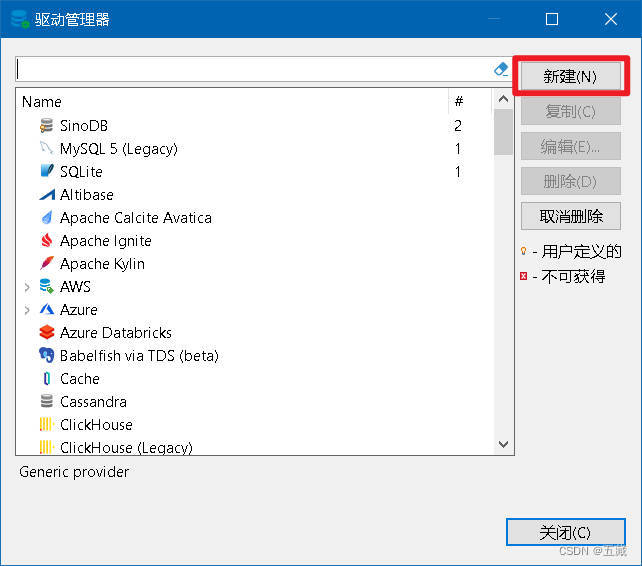Click the Apache Calcite Avatica icon
Screen dimensions: 642x566
coord(47,217)
